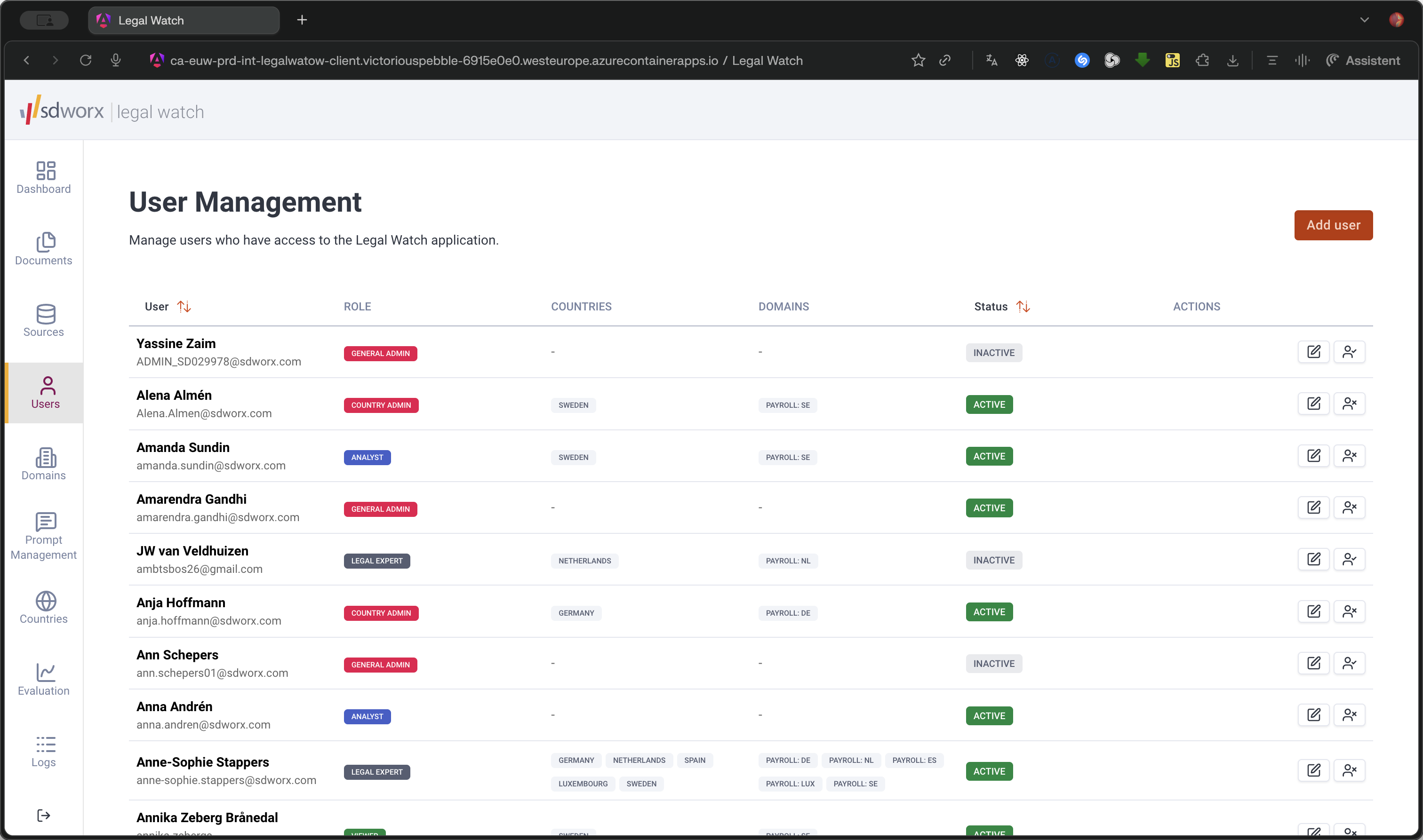The height and width of the screenshot is (840, 1423).
Task: Activate user Ann Schepers
Action: (1350, 663)
